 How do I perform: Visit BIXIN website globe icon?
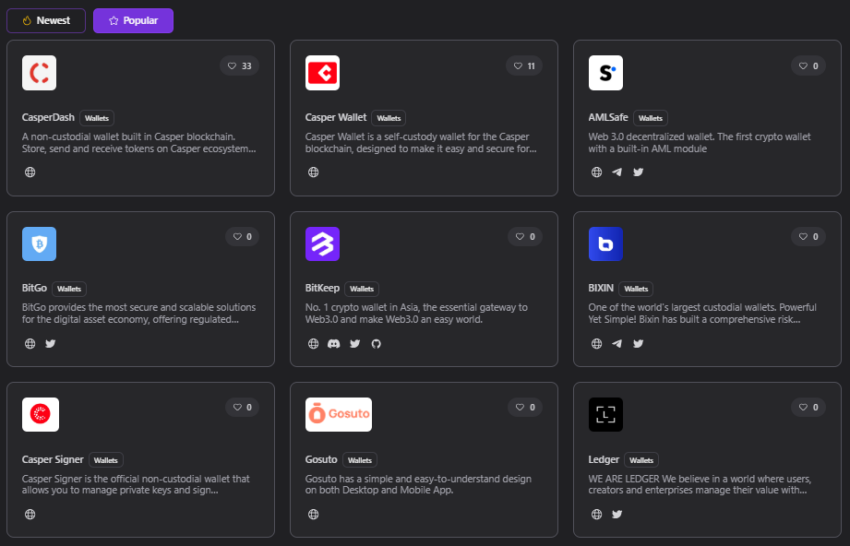click(596, 344)
